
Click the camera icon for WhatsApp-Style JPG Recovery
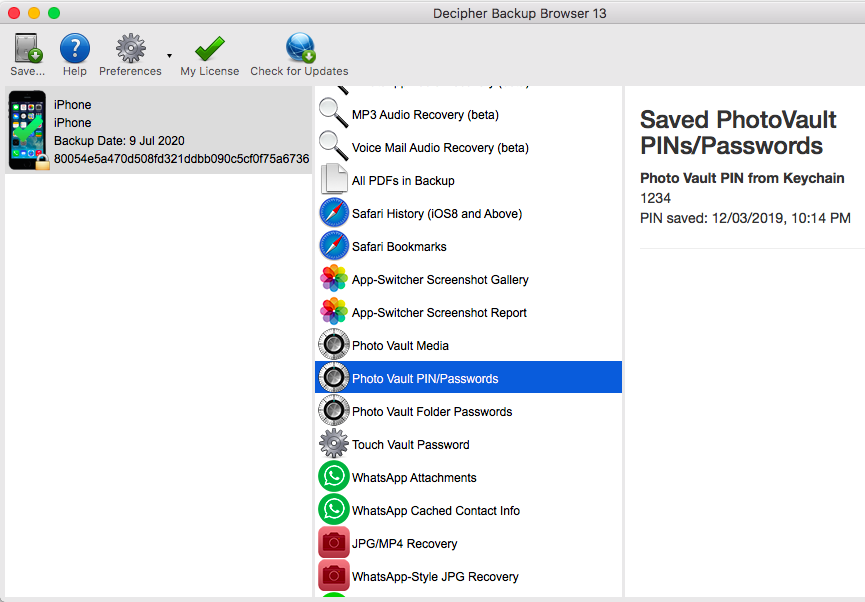334,576
